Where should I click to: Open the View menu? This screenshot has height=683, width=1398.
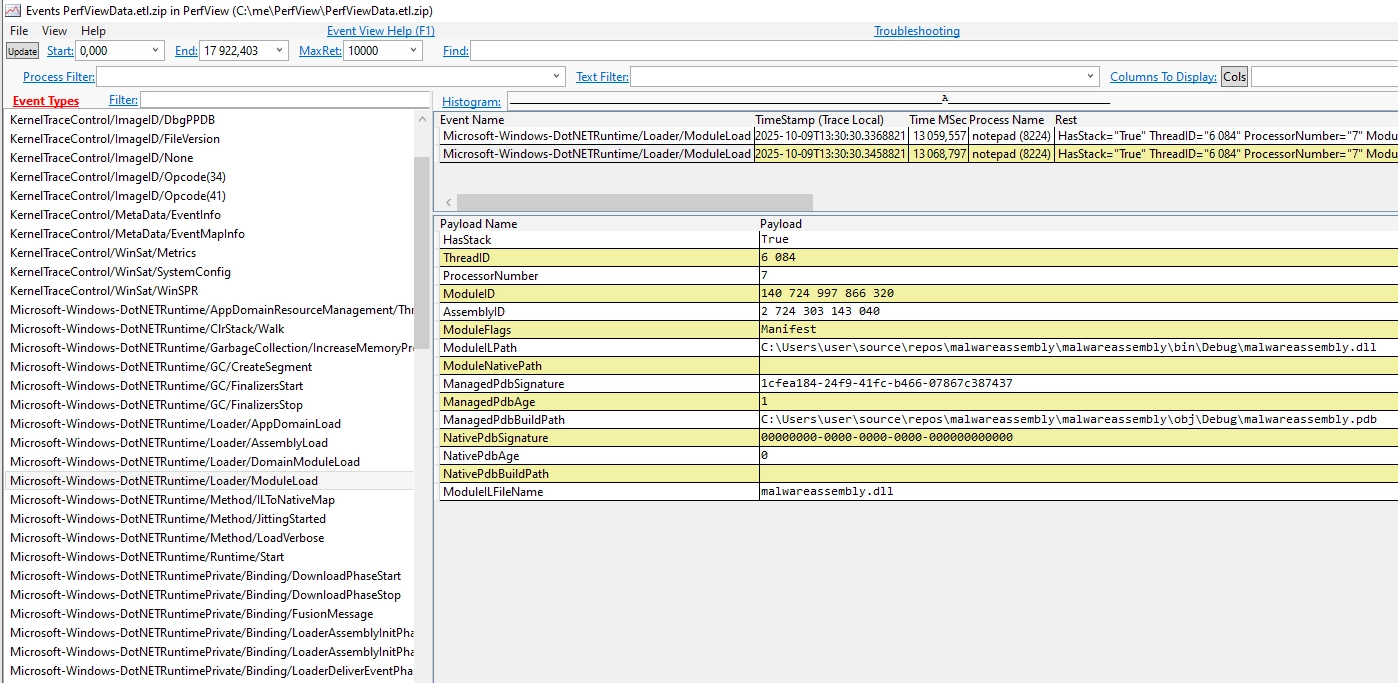[x=54, y=30]
